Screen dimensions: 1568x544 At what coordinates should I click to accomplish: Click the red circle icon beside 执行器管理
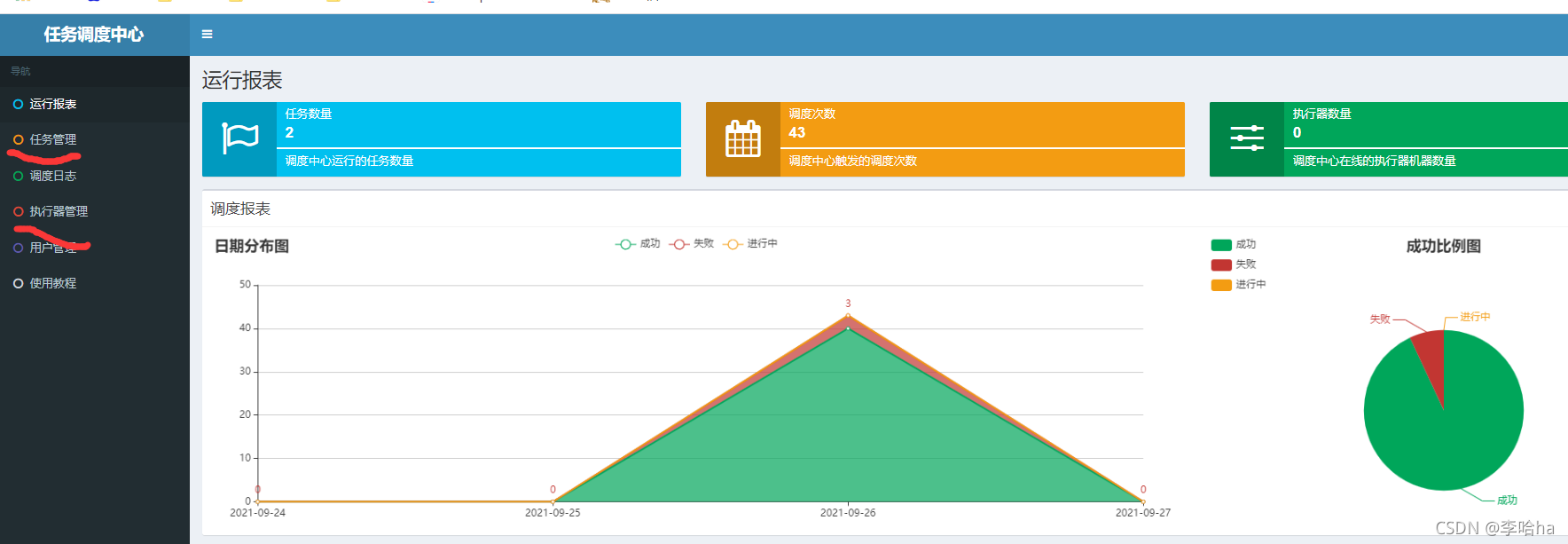(x=18, y=211)
